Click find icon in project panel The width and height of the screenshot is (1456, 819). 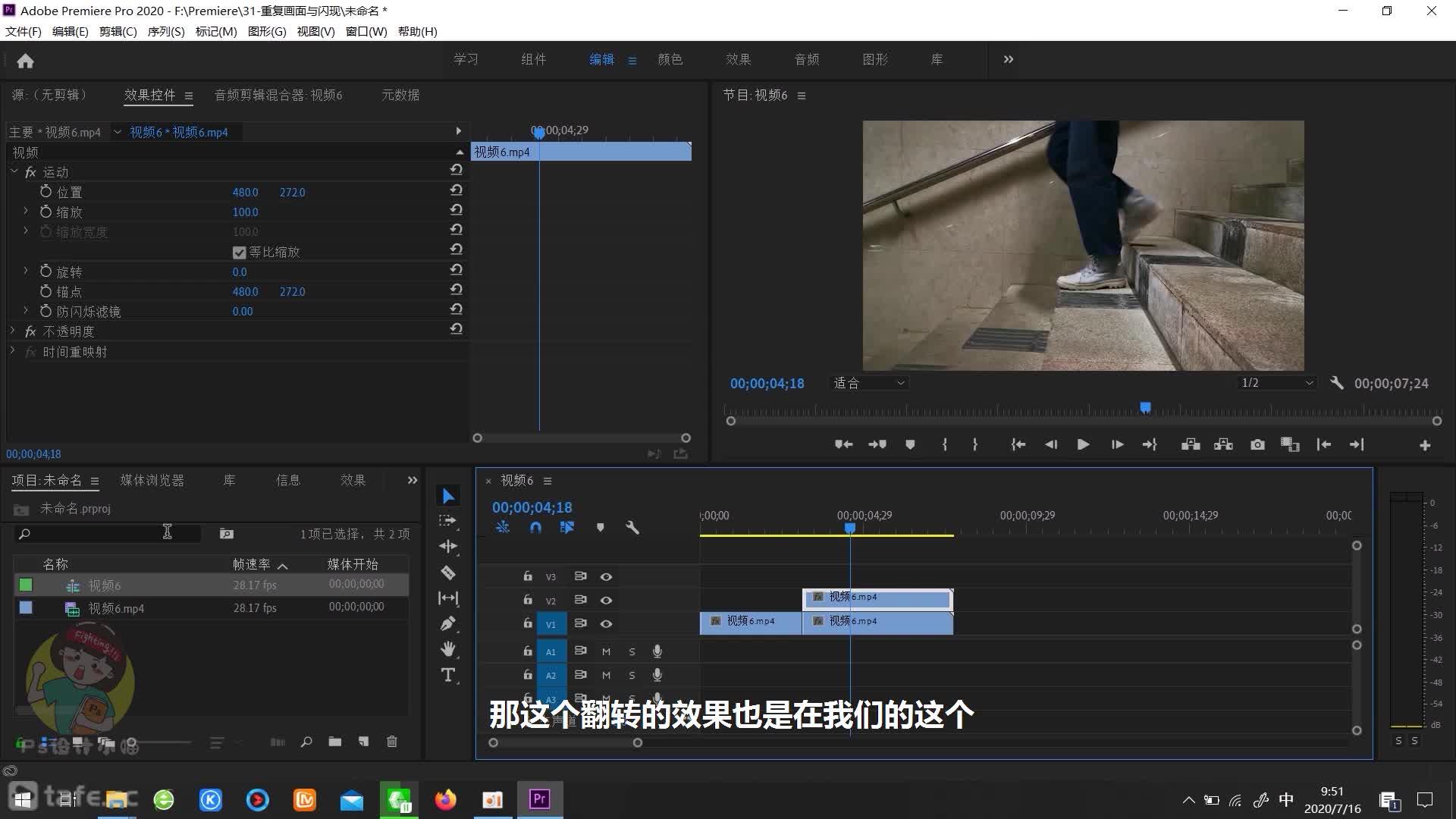pyautogui.click(x=306, y=742)
